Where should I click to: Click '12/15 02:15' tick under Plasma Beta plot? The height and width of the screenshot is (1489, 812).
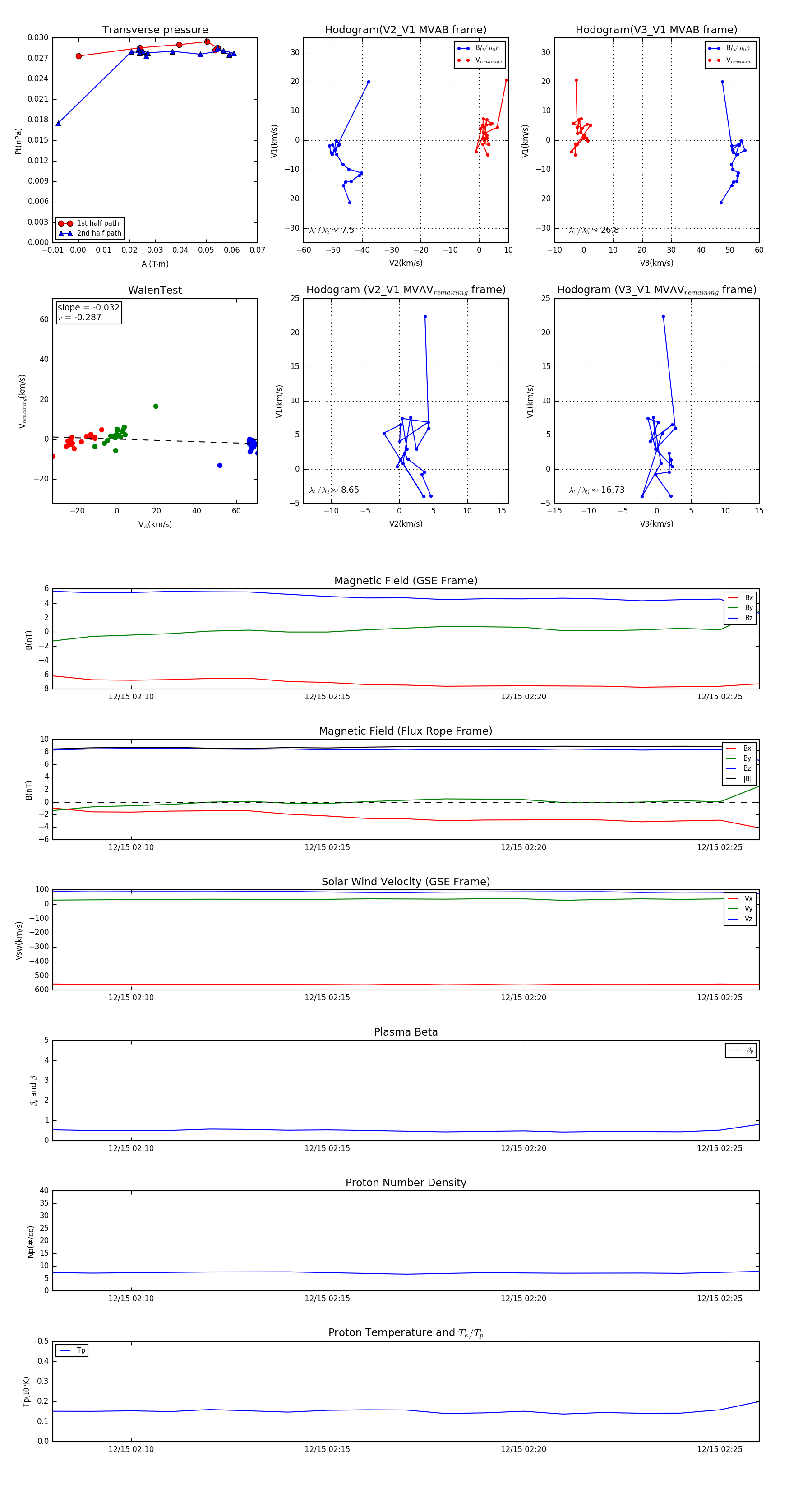pyautogui.click(x=327, y=1148)
